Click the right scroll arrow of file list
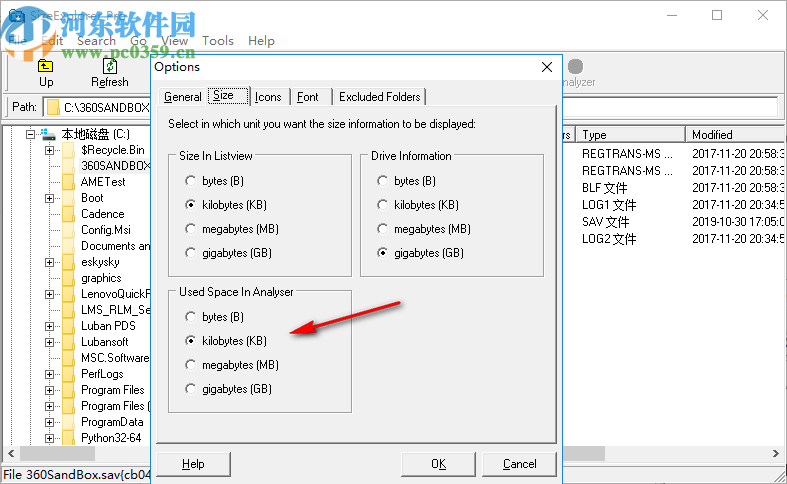 pos(775,453)
